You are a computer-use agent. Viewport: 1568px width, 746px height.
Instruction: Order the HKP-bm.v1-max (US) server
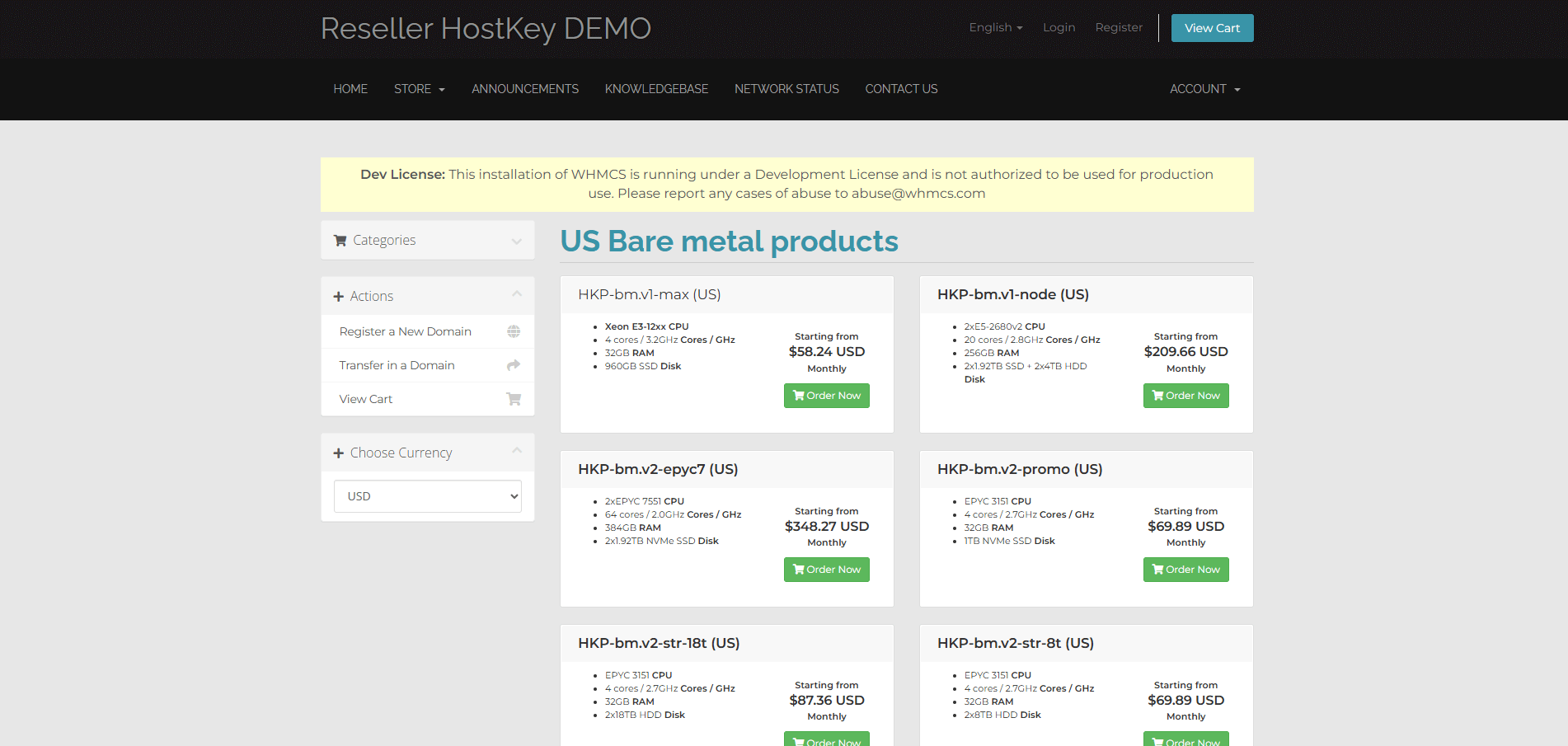[x=826, y=396]
